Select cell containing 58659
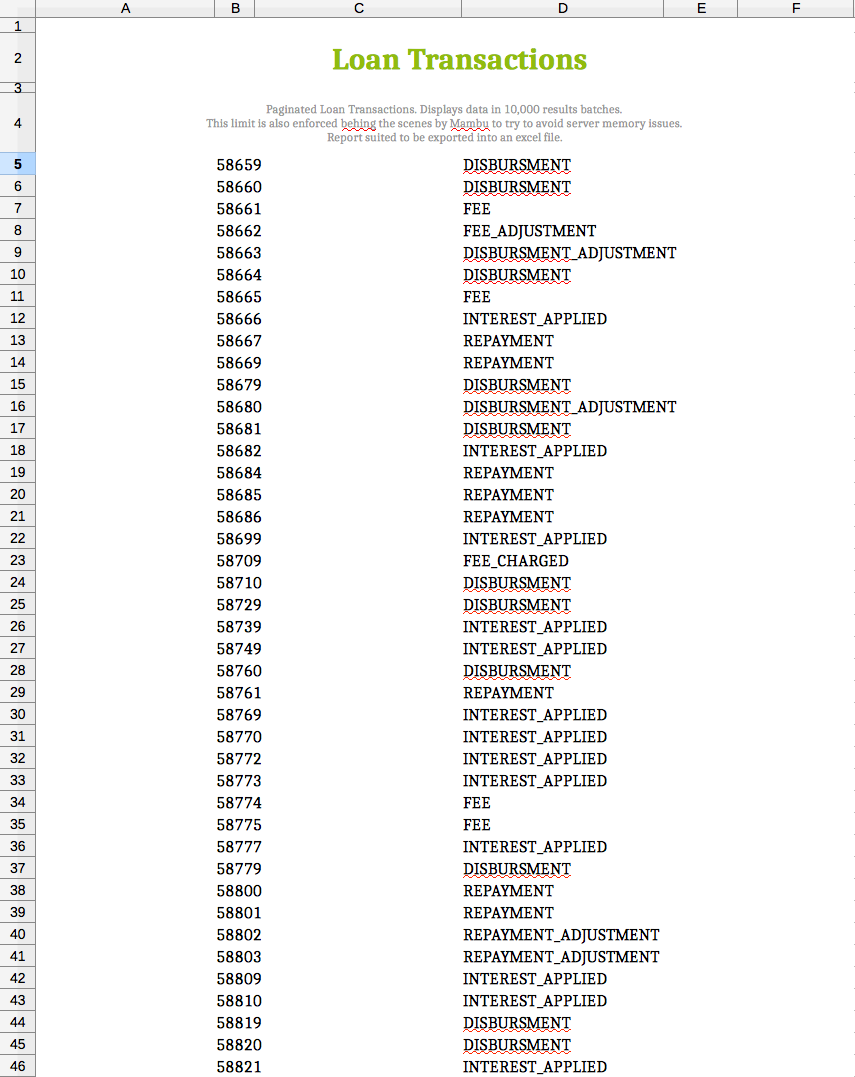 [x=235, y=164]
